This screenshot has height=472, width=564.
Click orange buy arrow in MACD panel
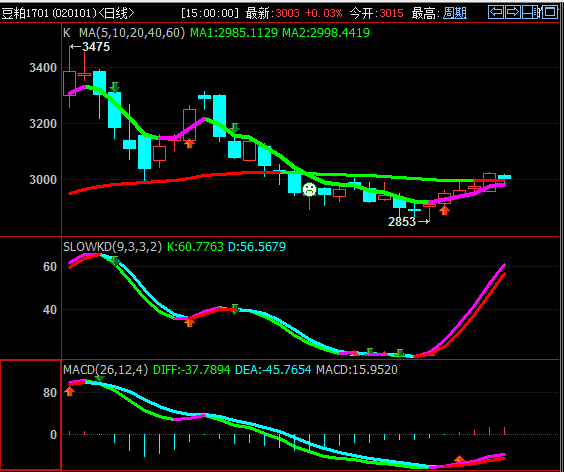coord(459,459)
